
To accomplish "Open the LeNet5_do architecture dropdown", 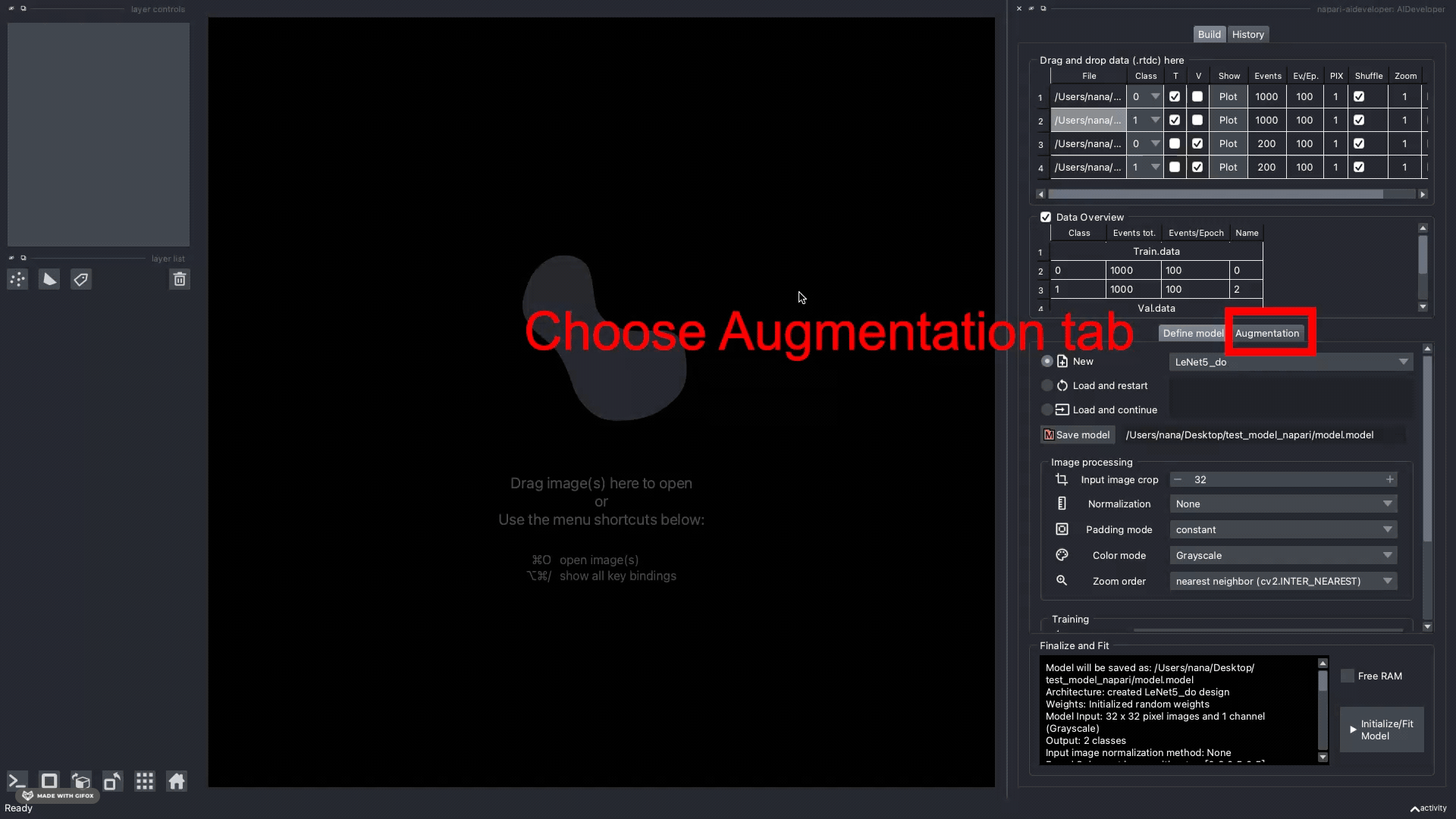I will pyautogui.click(x=1405, y=362).
